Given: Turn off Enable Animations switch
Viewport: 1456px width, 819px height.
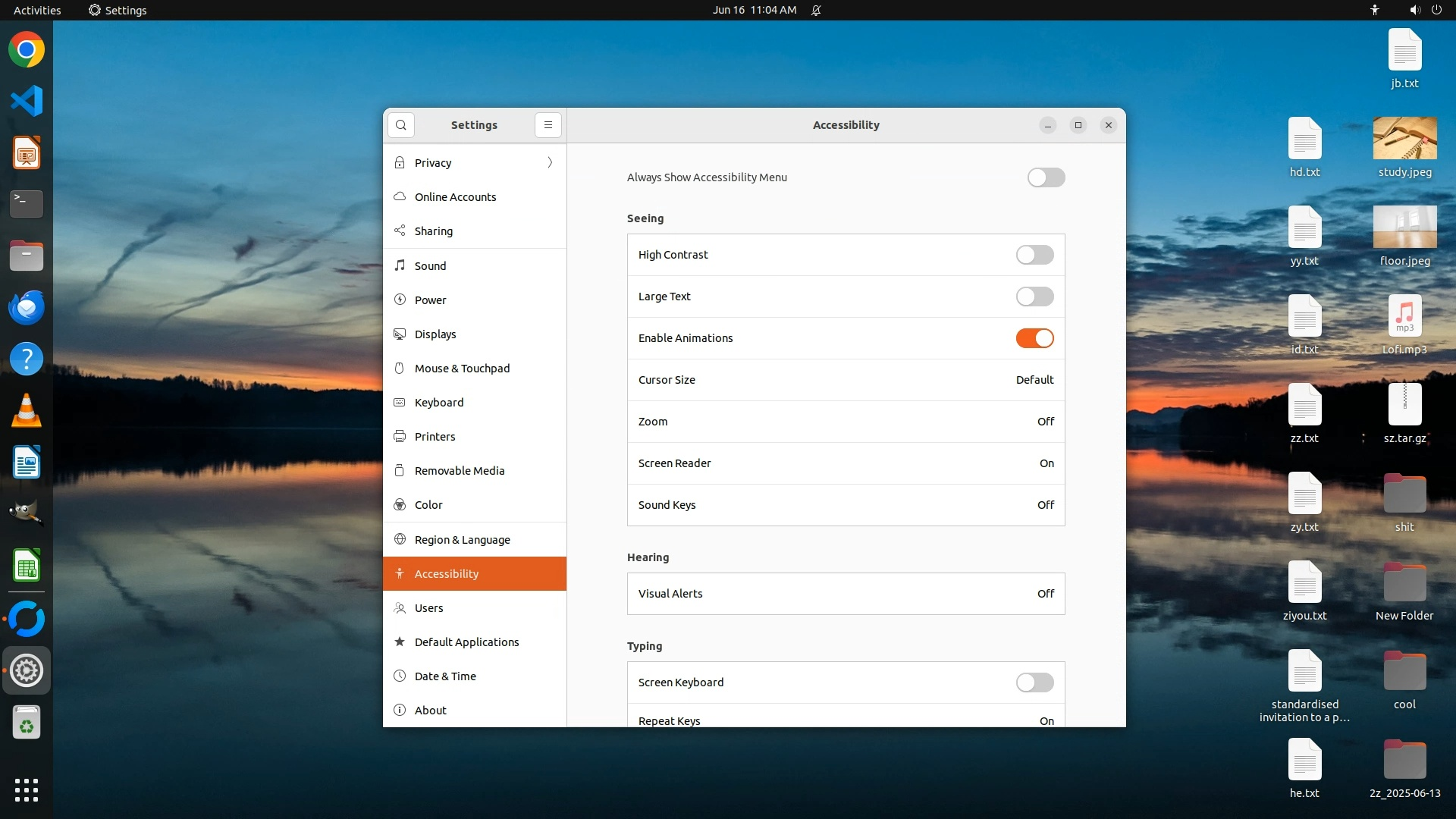Looking at the screenshot, I should point(1034,338).
